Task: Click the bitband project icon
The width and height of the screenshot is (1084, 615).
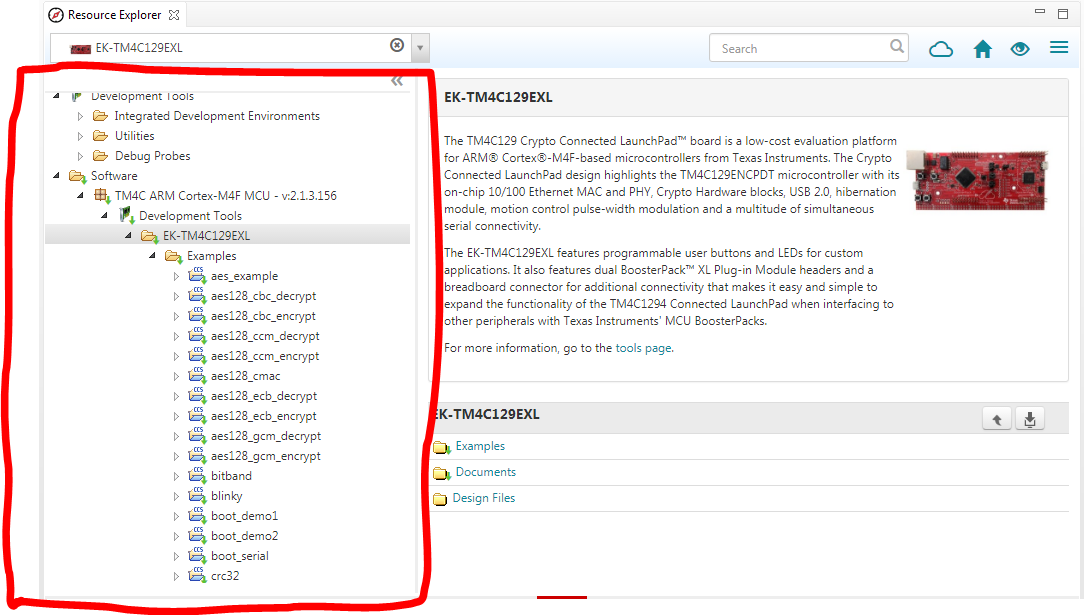Action: click(198, 476)
